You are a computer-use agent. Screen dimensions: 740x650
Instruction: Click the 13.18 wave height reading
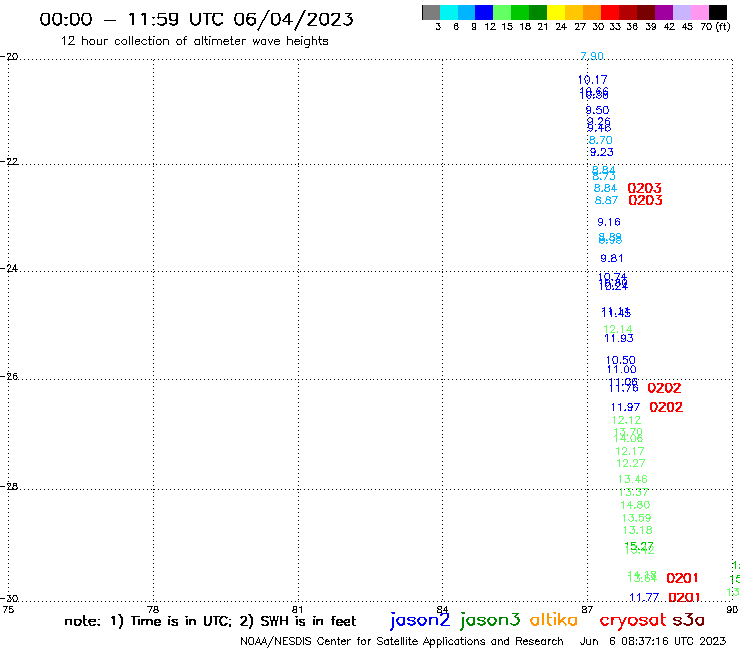[637, 530]
